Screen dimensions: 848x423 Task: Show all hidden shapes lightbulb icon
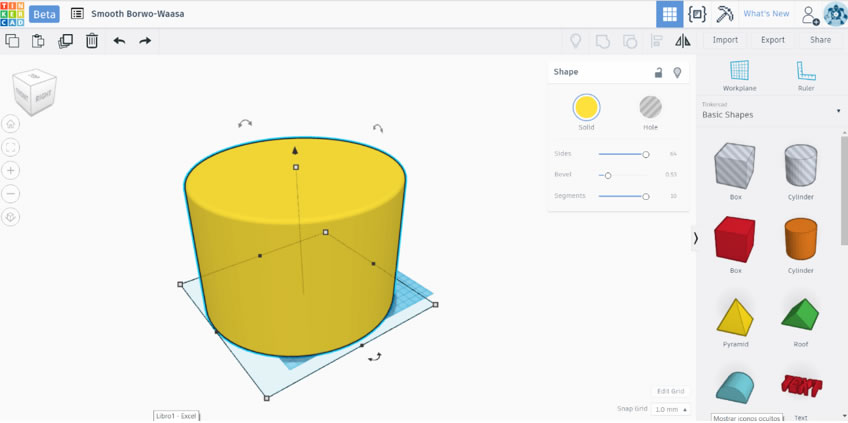tap(575, 41)
